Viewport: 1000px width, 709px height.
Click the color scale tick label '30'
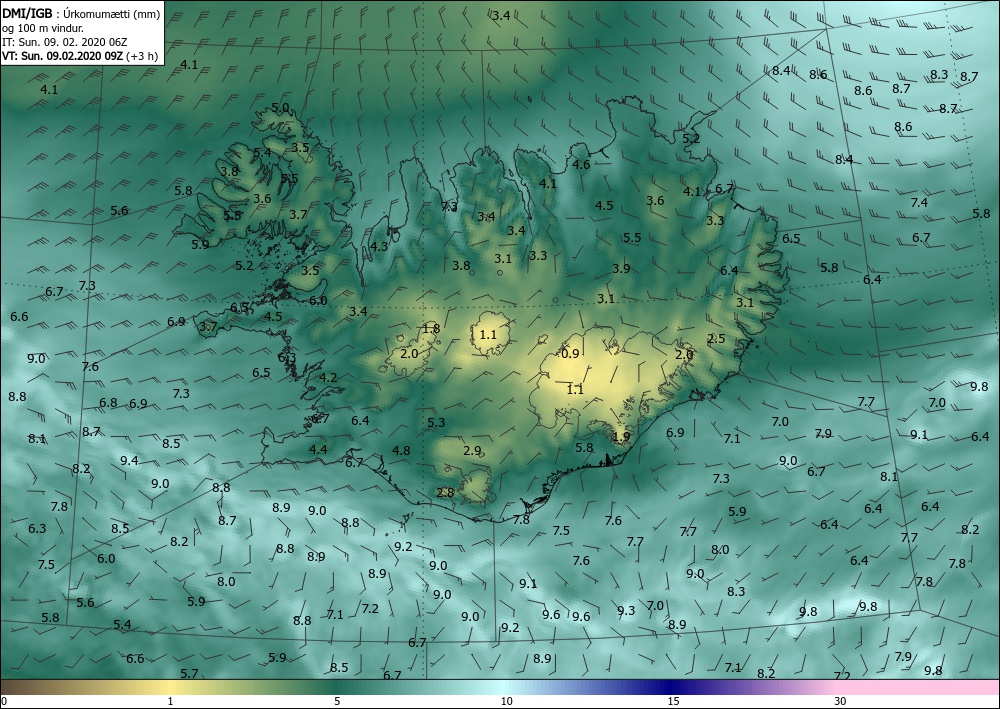[841, 702]
